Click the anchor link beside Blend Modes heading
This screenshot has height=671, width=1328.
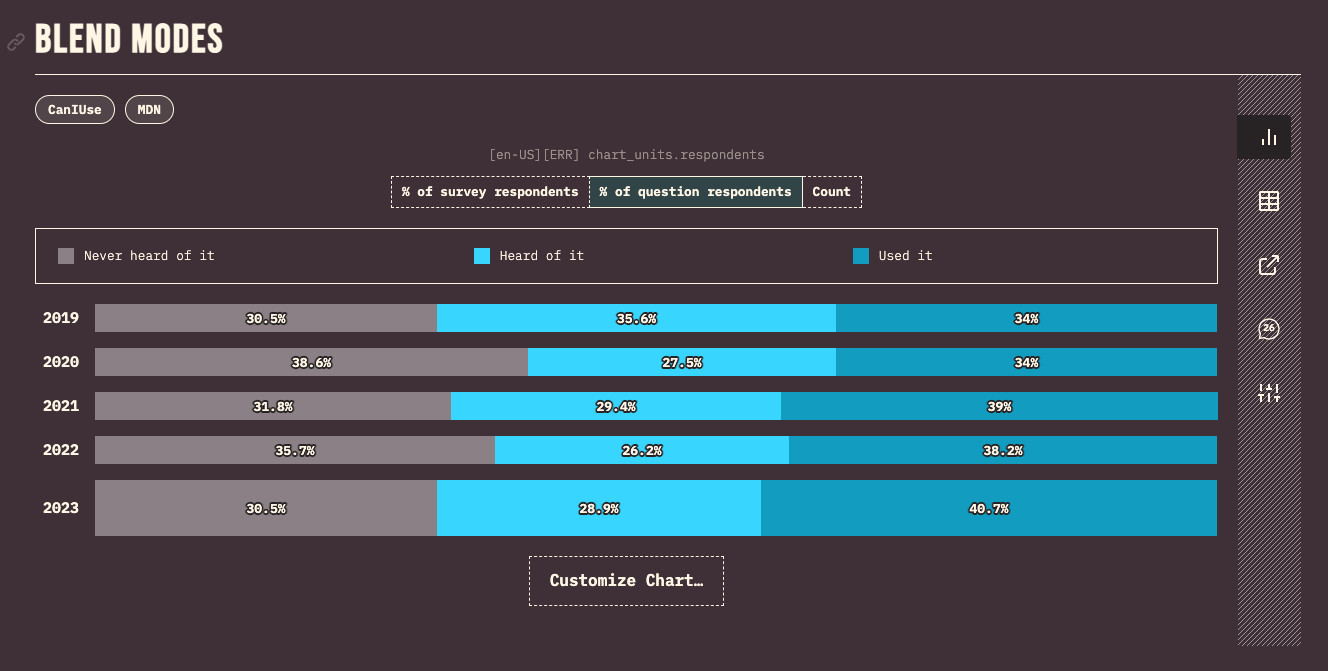pos(15,42)
